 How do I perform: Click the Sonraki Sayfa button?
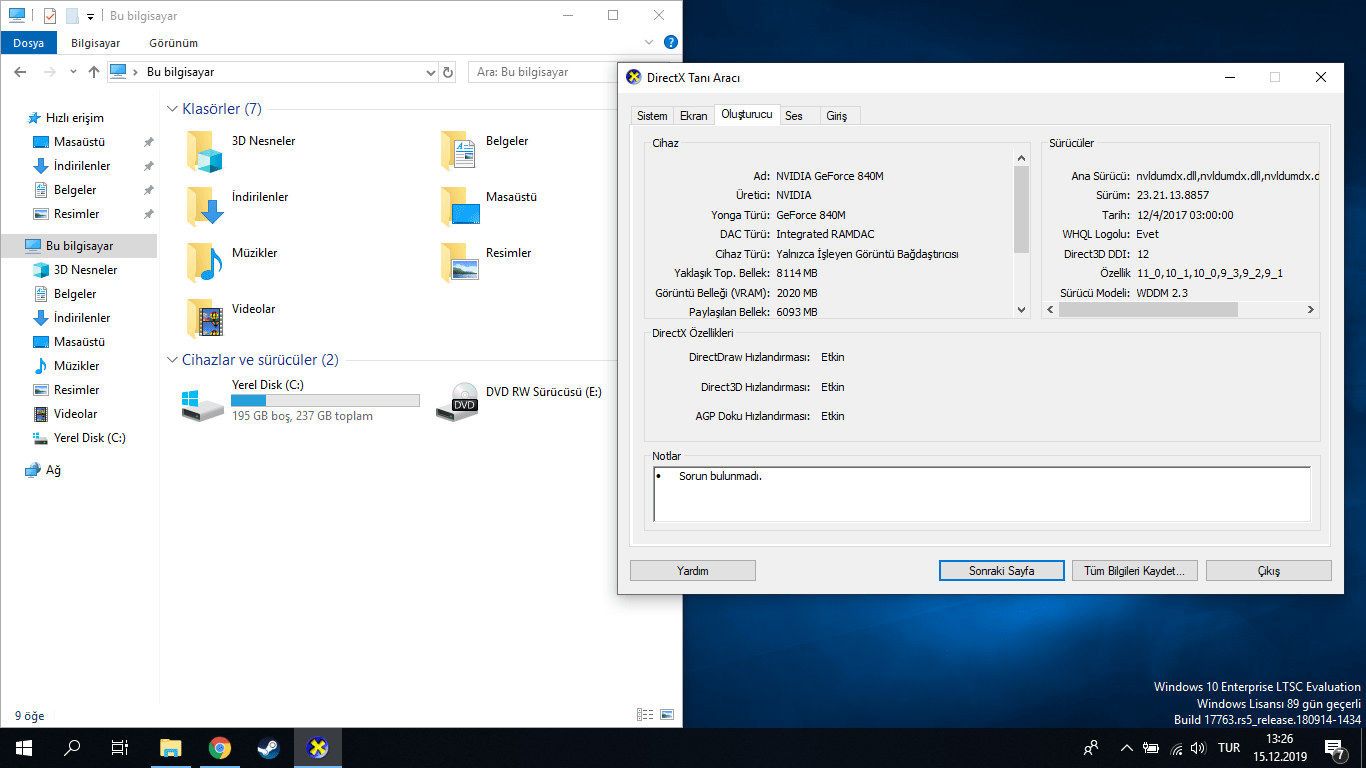(x=1002, y=570)
